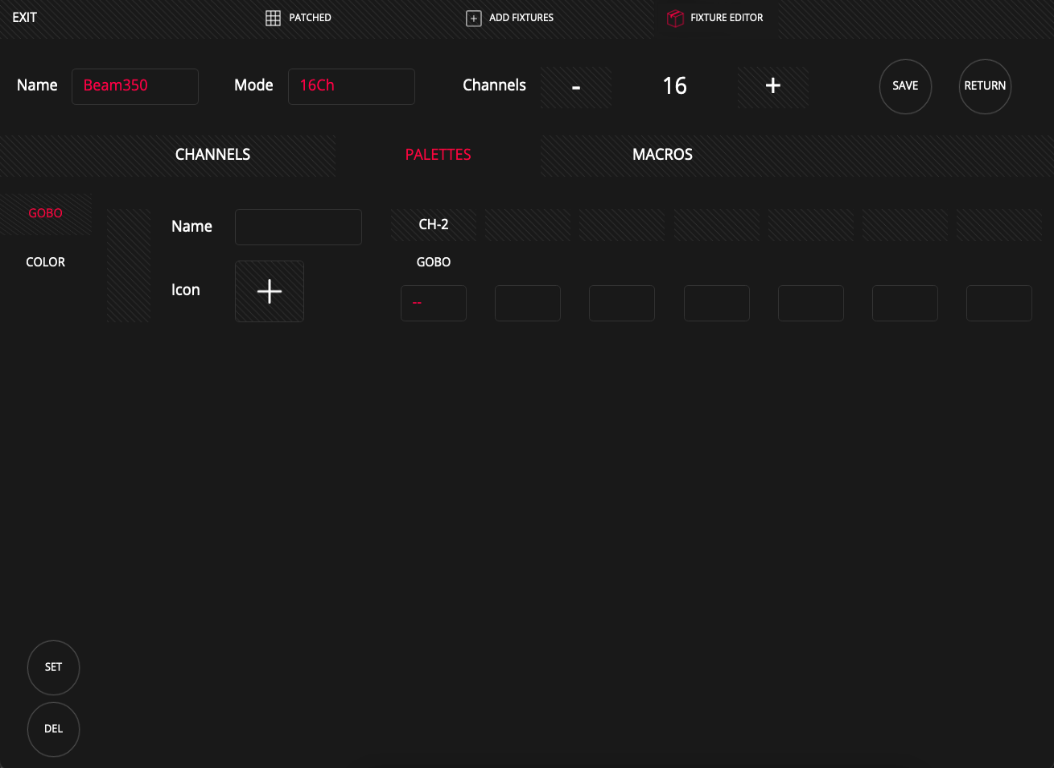Click the GOBO label under CH-2
1054x768 pixels.
coord(434,262)
